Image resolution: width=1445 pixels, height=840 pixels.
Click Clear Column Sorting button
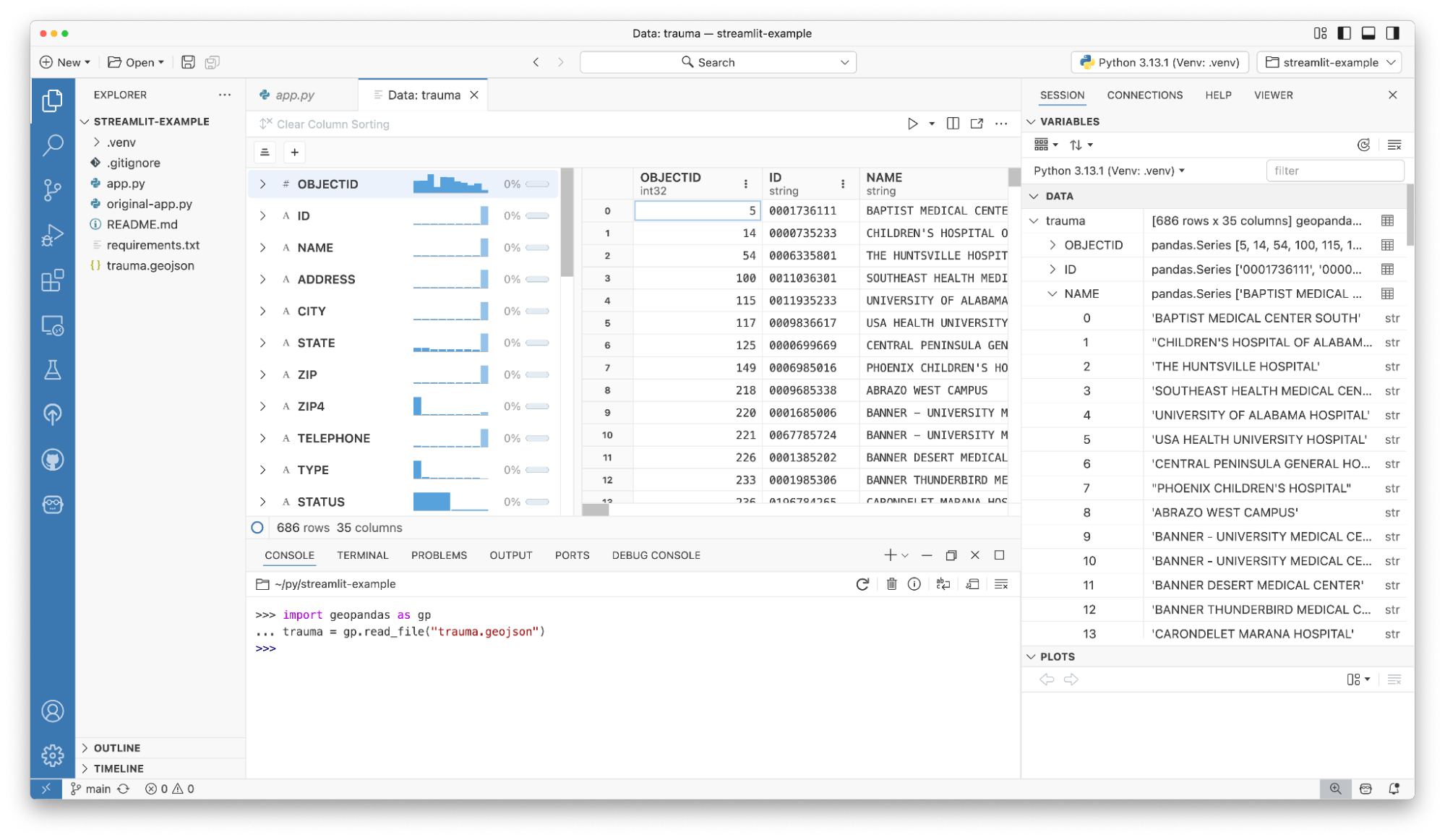[x=325, y=124]
